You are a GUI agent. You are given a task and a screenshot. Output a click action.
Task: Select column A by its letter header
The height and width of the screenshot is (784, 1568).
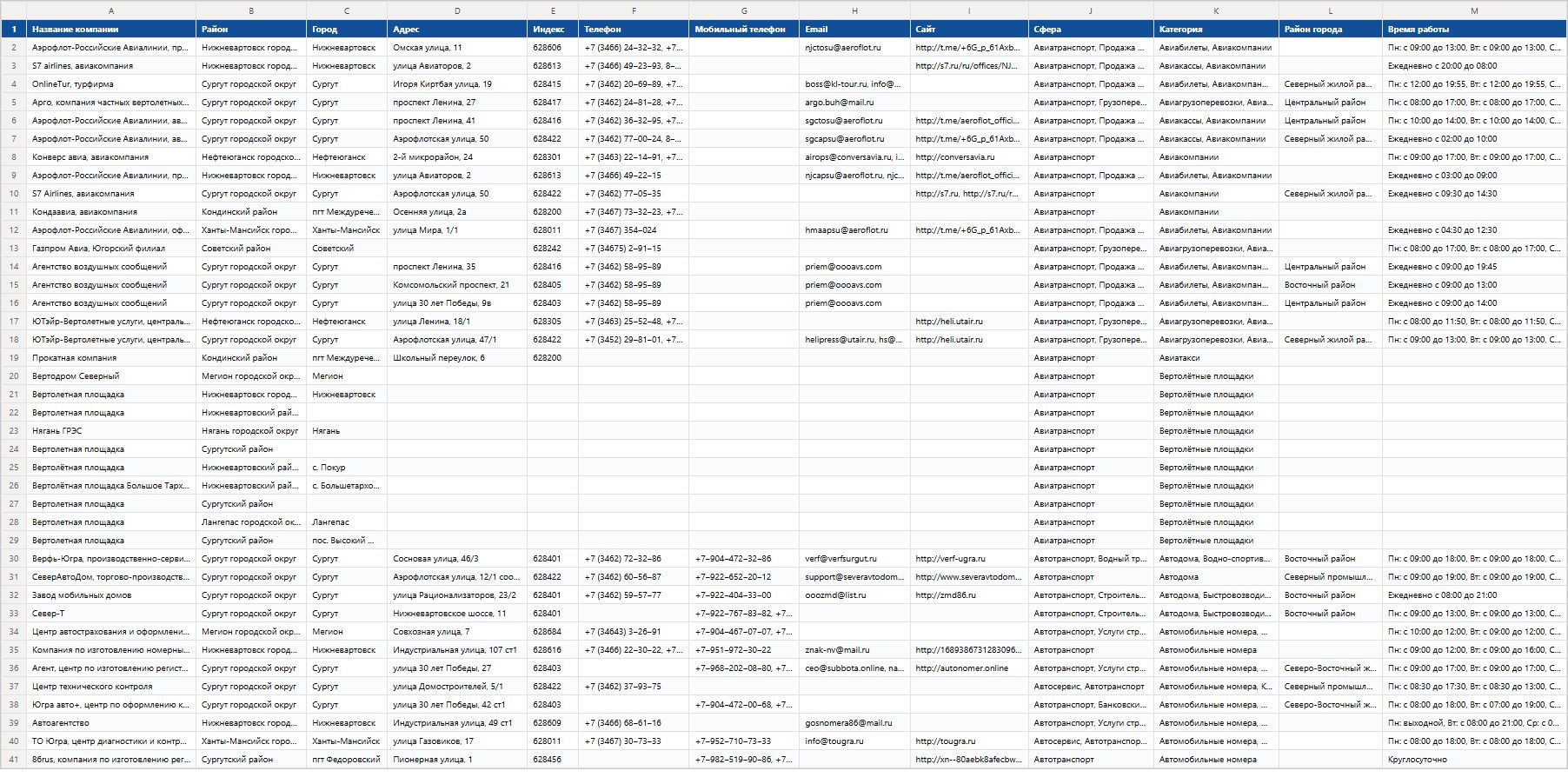111,10
